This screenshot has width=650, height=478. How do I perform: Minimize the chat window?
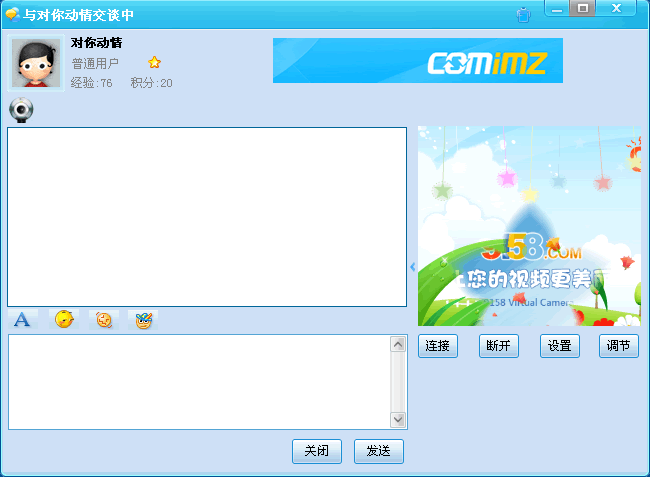coord(557,8)
